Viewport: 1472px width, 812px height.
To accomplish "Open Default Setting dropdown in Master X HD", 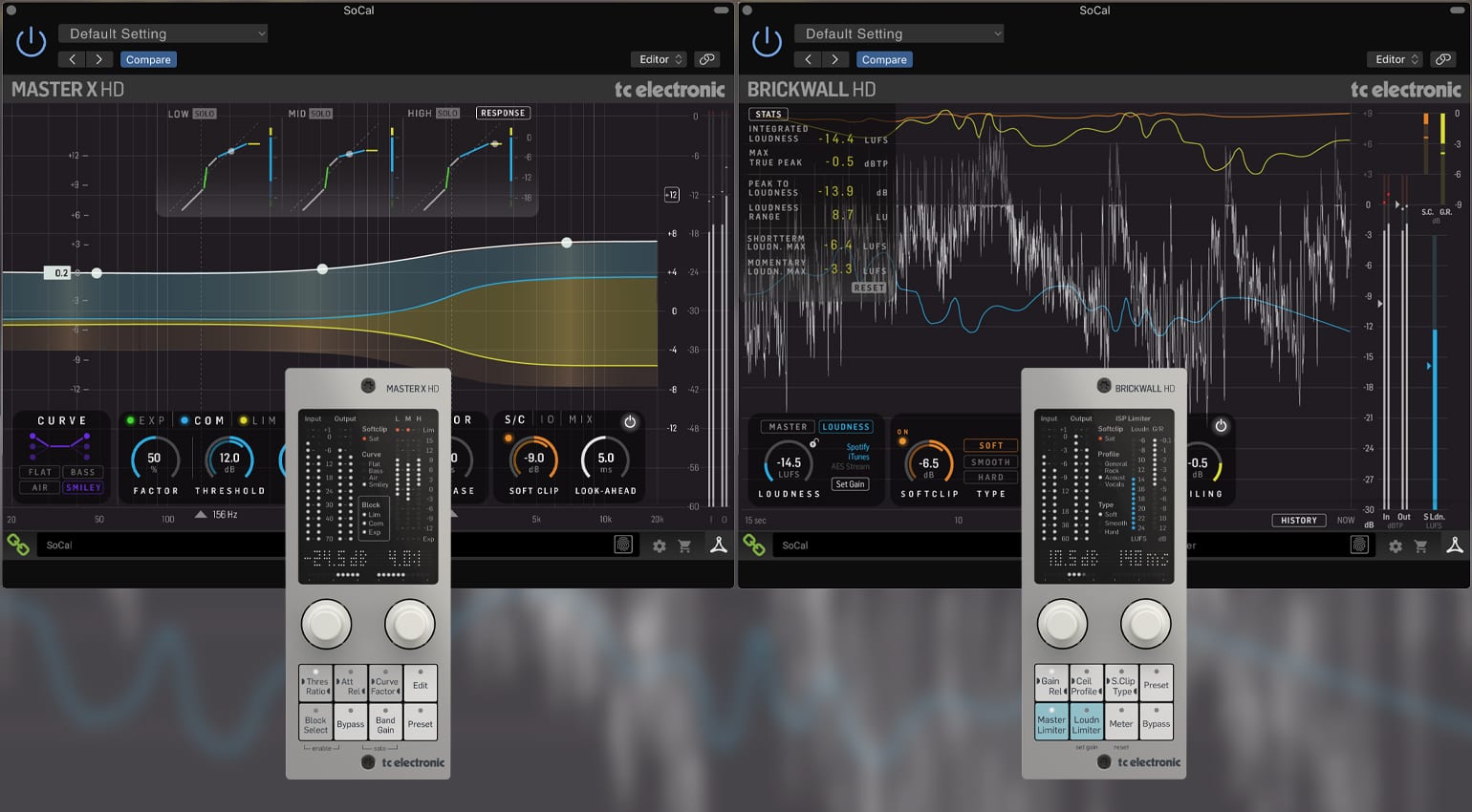I will pyautogui.click(x=162, y=33).
